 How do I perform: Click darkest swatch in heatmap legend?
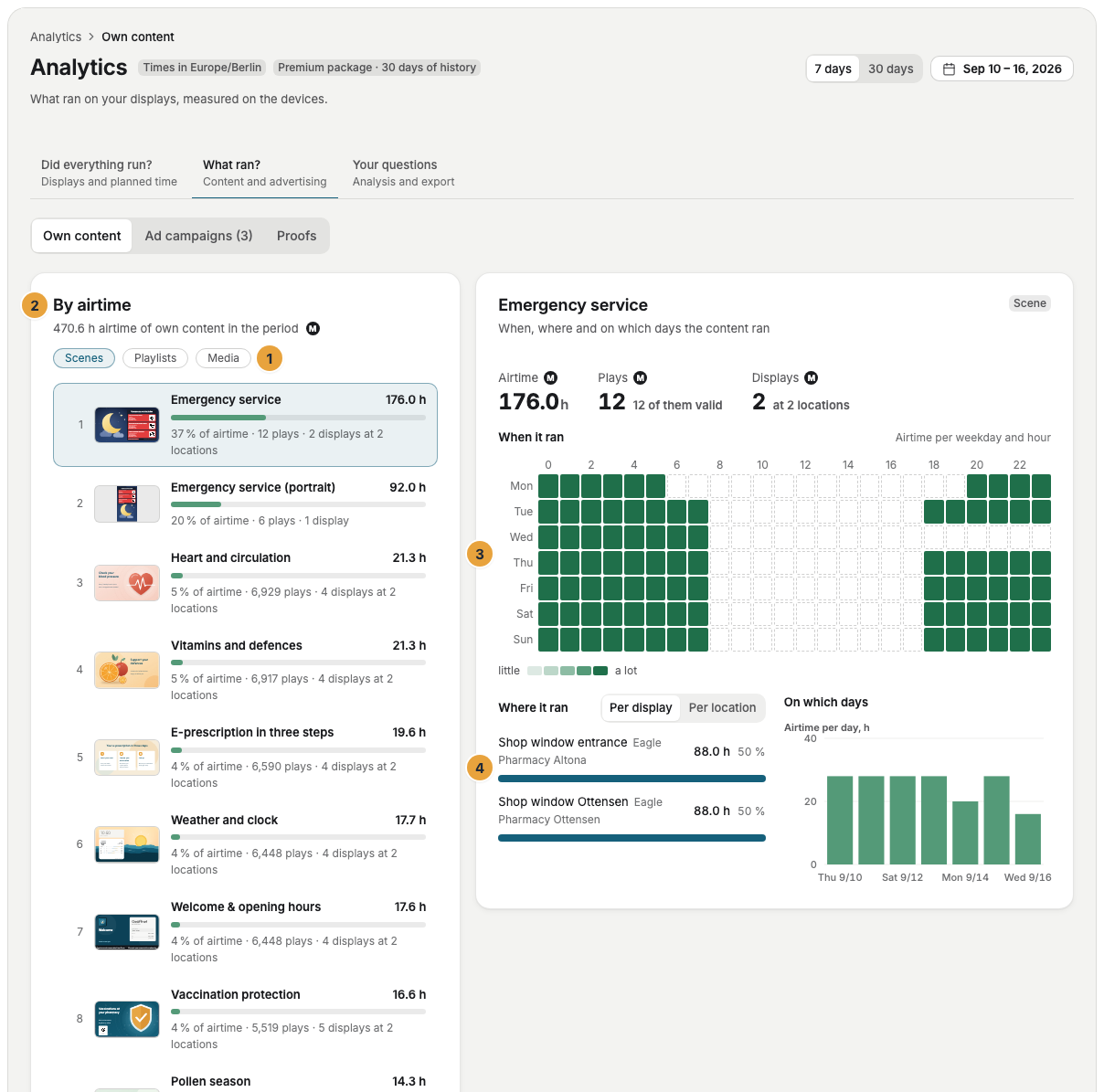pos(600,671)
